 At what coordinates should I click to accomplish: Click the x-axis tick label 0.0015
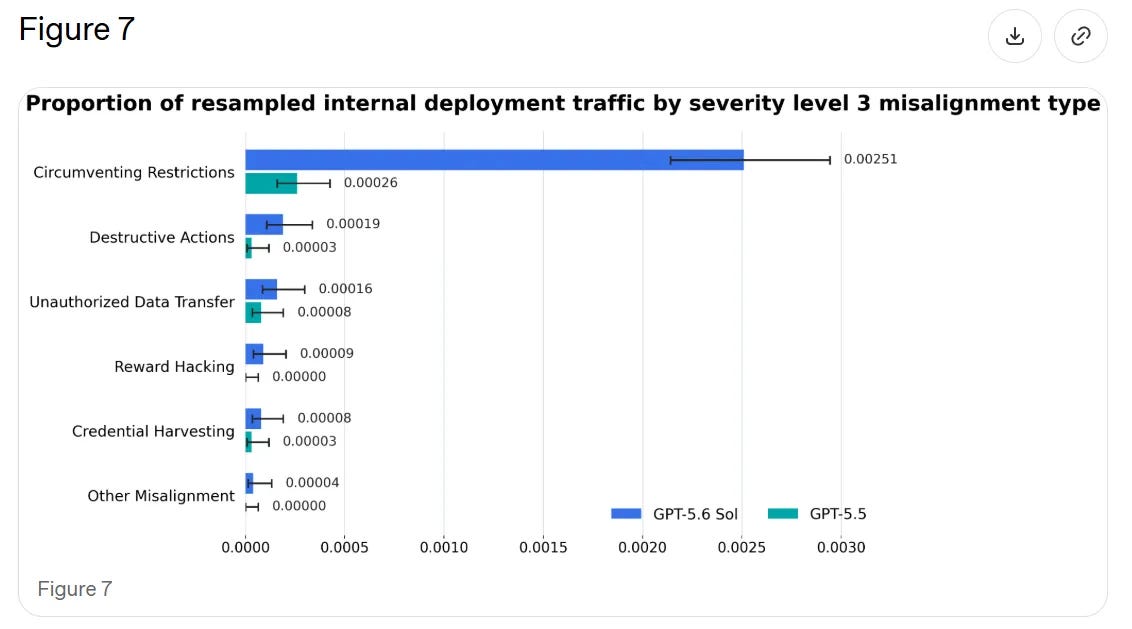click(x=543, y=547)
